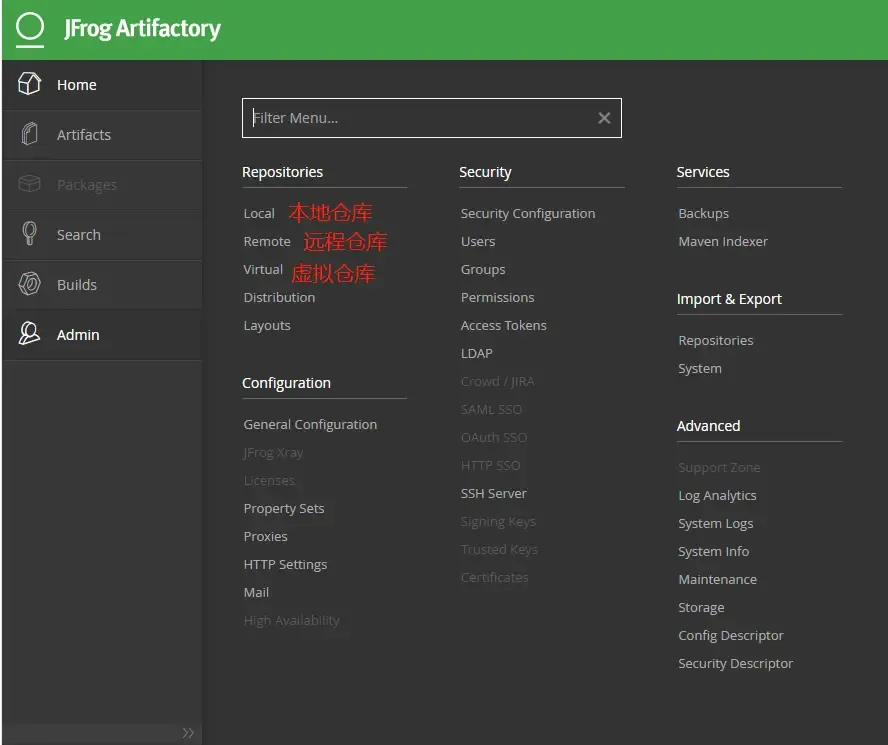The image size is (888, 745).
Task: Open Maintenance under Advanced
Action: coord(718,580)
